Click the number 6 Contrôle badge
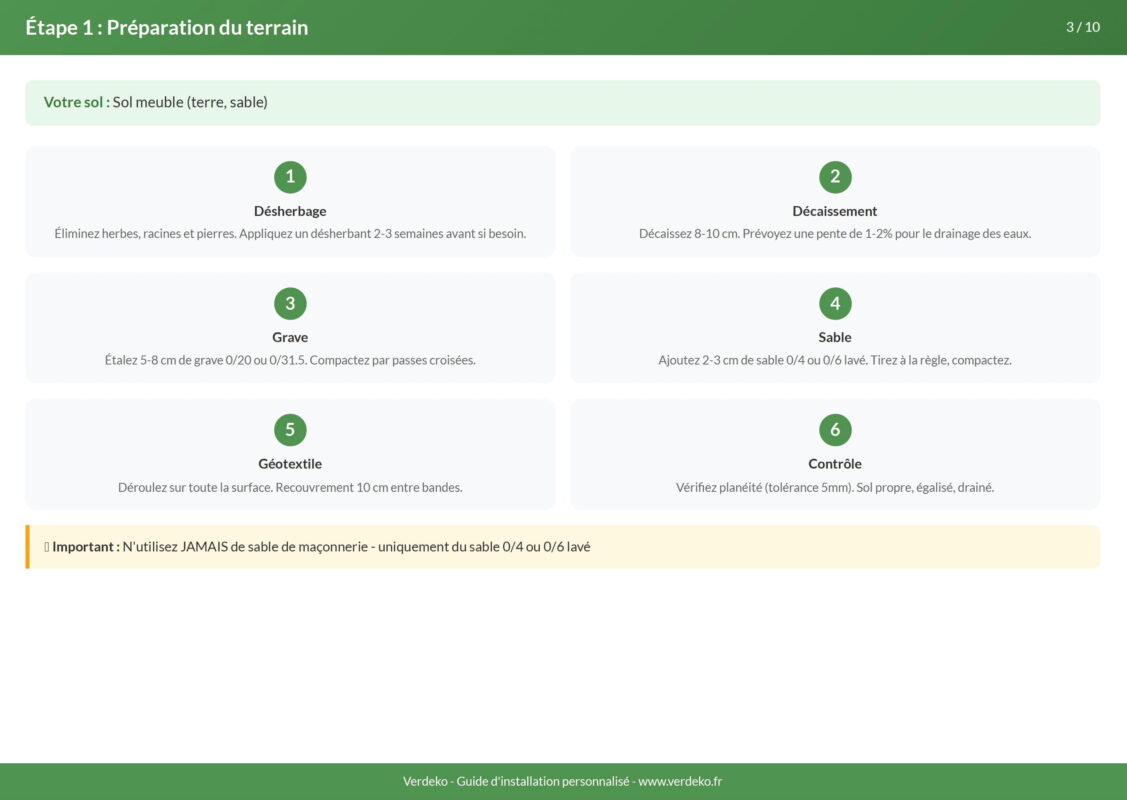The image size is (1127, 800). pos(835,430)
